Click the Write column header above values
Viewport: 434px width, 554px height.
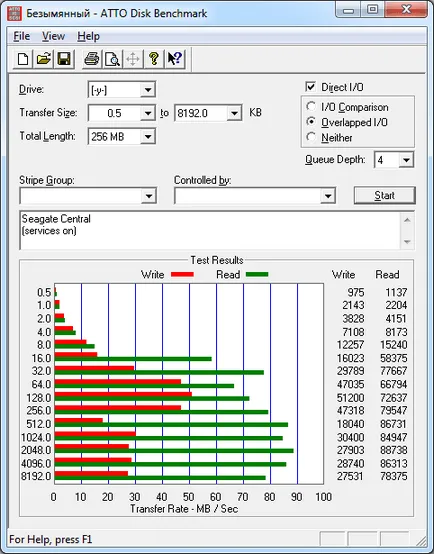click(x=344, y=275)
